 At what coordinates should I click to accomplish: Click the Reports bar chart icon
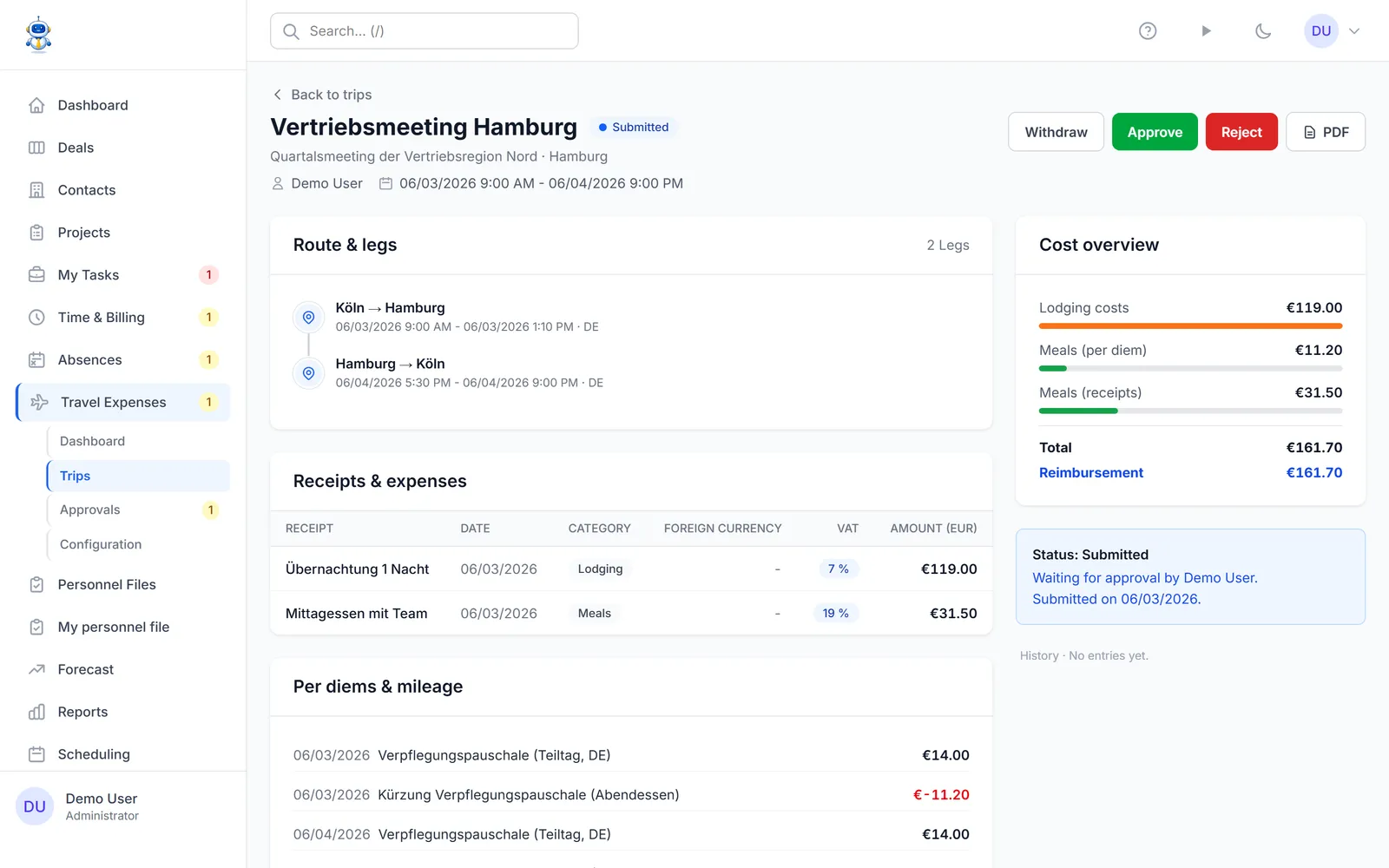(36, 713)
